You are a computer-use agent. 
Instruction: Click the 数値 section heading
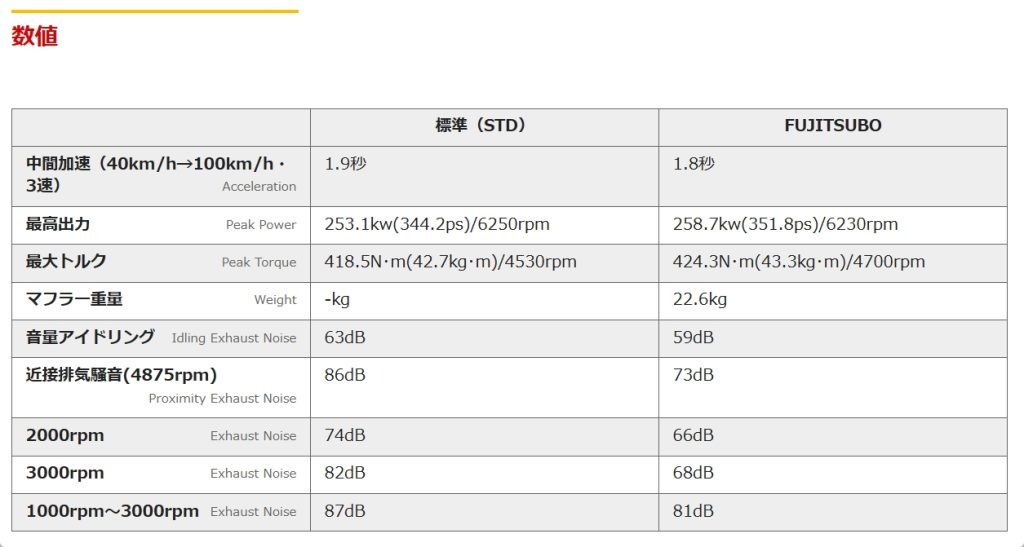point(35,37)
